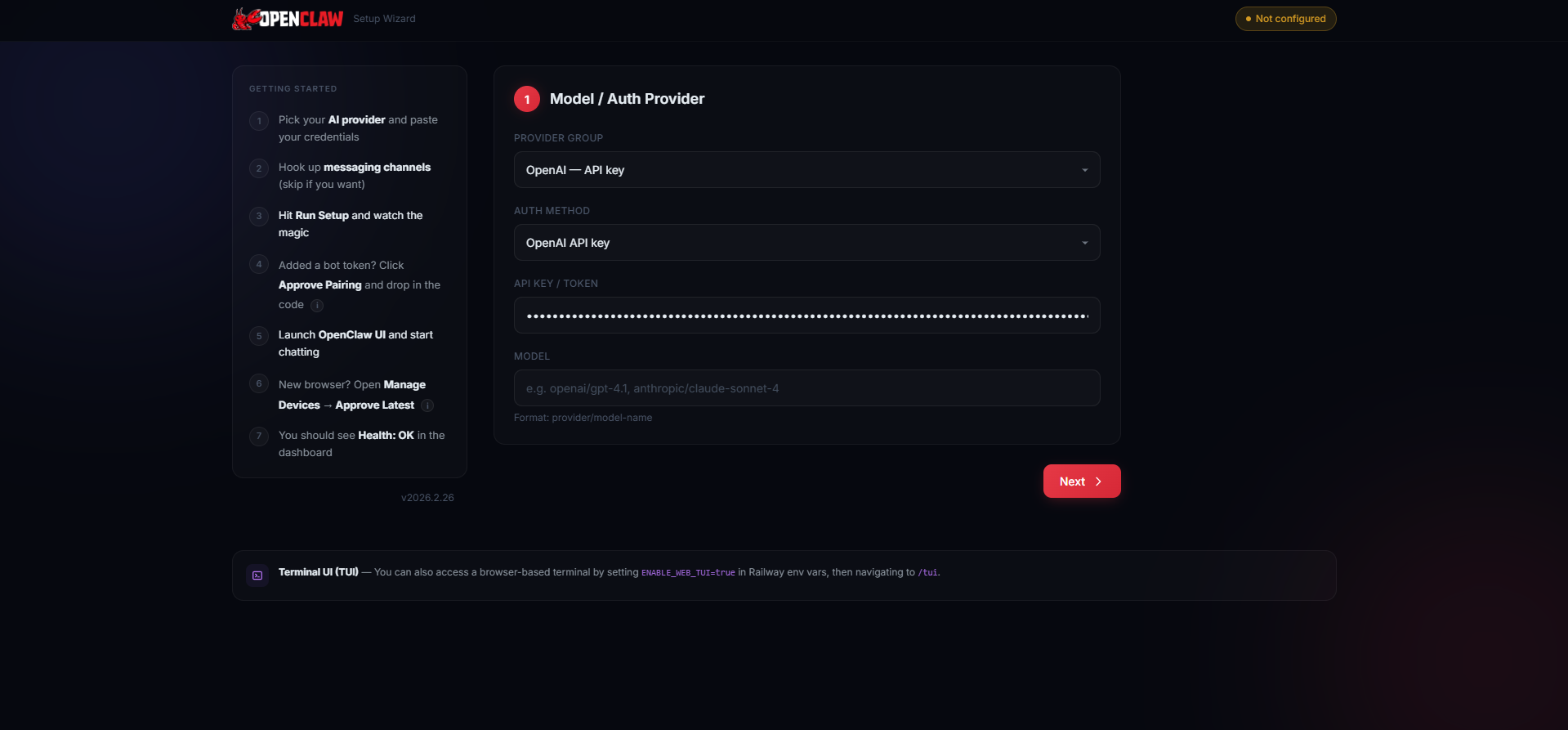Select step 6 Manage Devices text

click(x=352, y=395)
